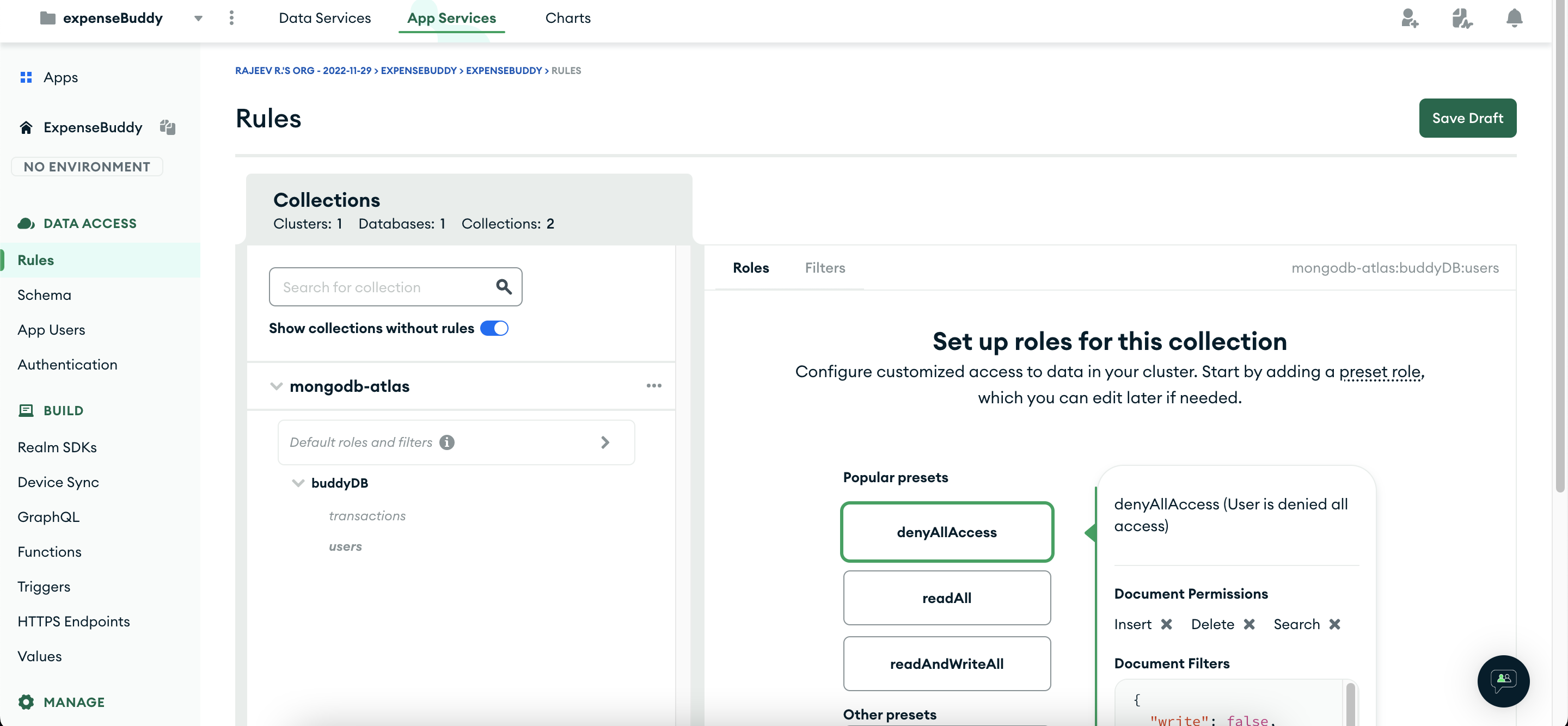
Task: Select the users collection
Action: (345, 546)
